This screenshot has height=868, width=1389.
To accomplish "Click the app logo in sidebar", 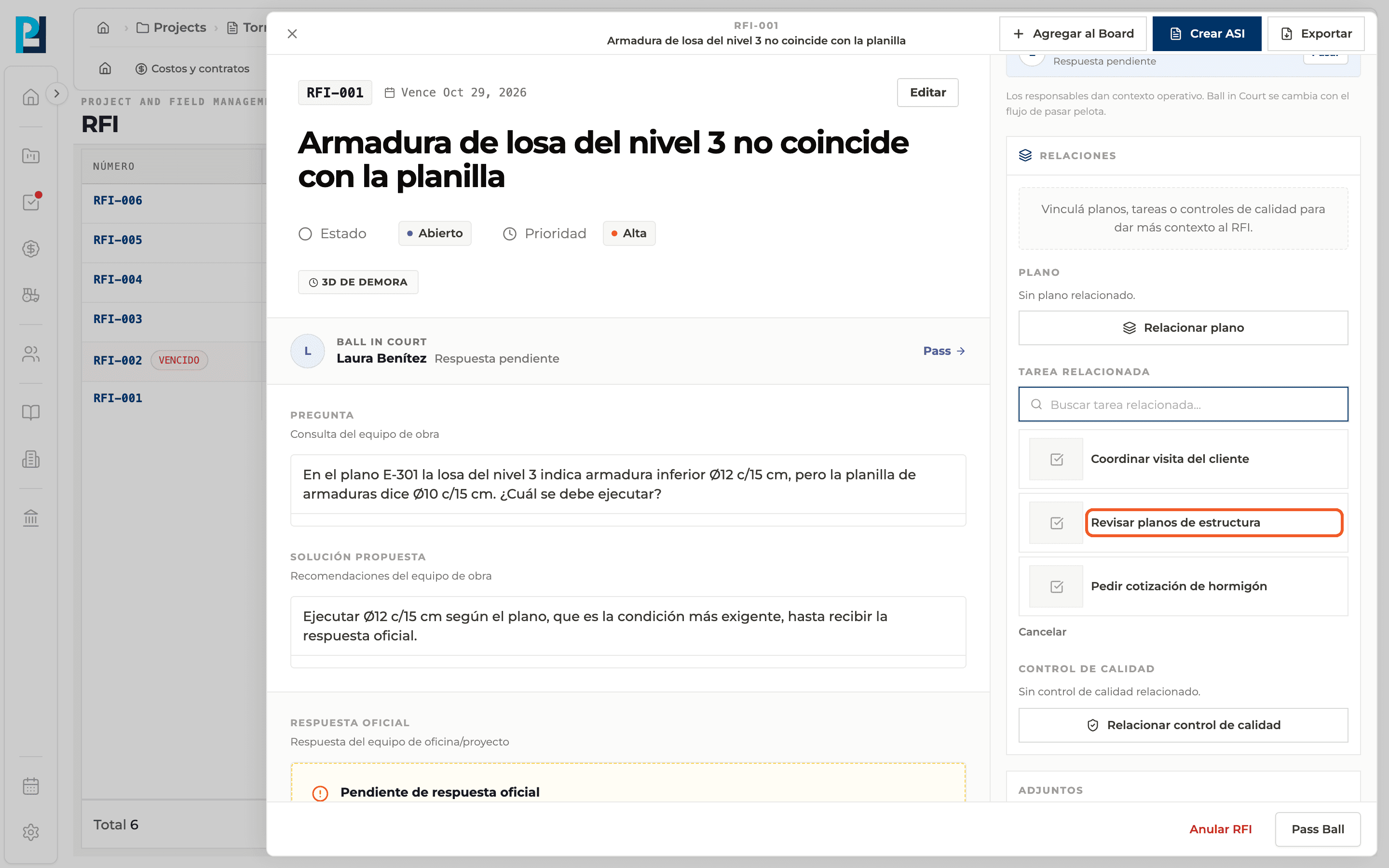I will pyautogui.click(x=30, y=34).
